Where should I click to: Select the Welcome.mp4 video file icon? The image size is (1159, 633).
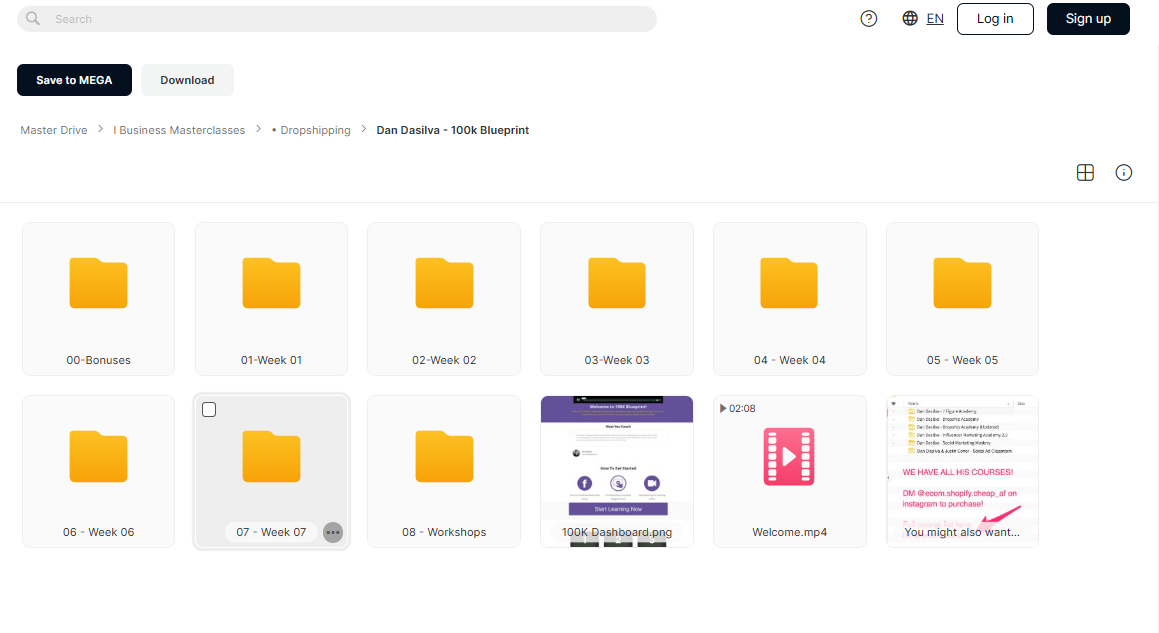[789, 456]
